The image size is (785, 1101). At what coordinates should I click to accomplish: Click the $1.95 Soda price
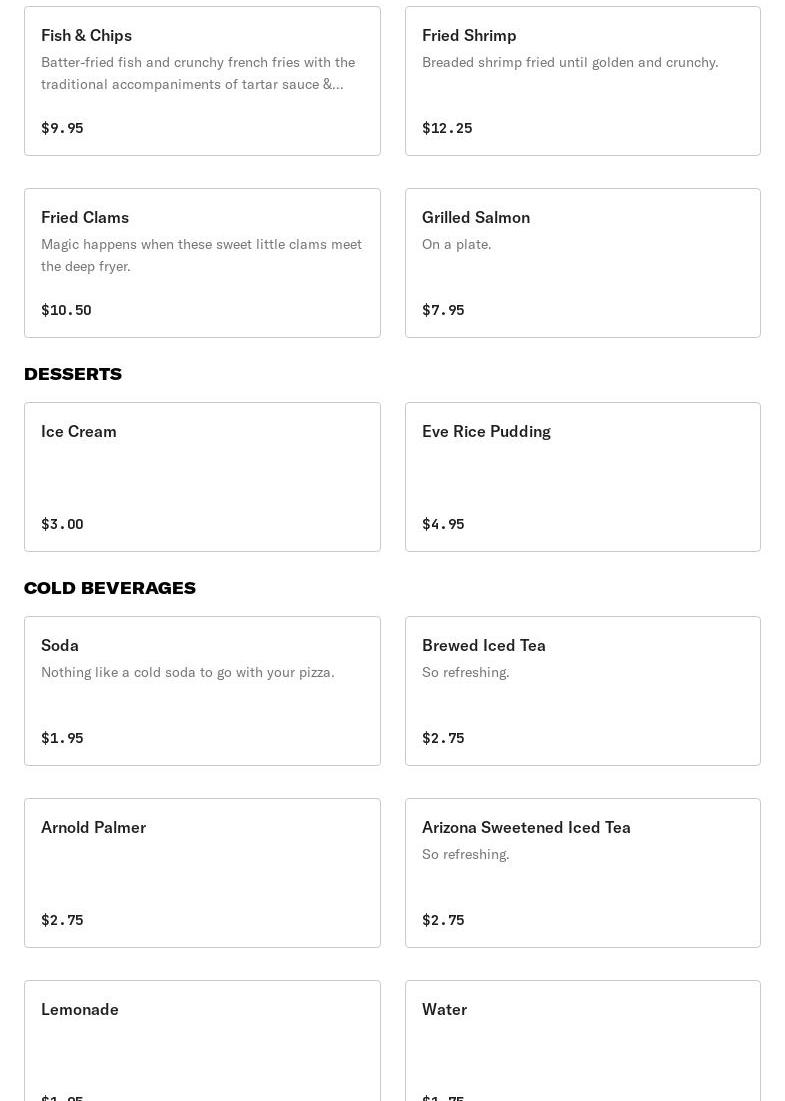tap(62, 738)
